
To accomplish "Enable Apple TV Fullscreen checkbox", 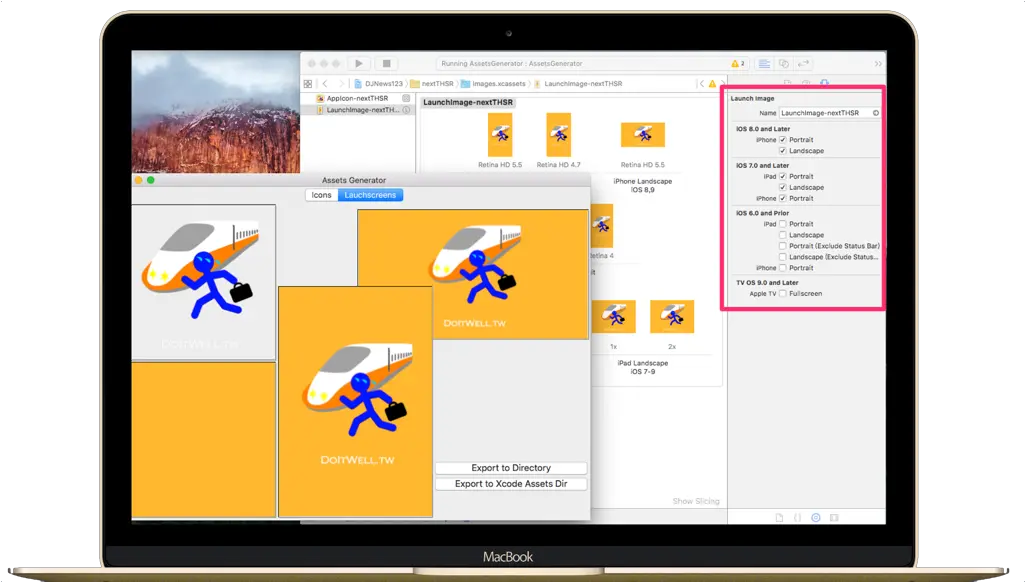I will point(783,294).
